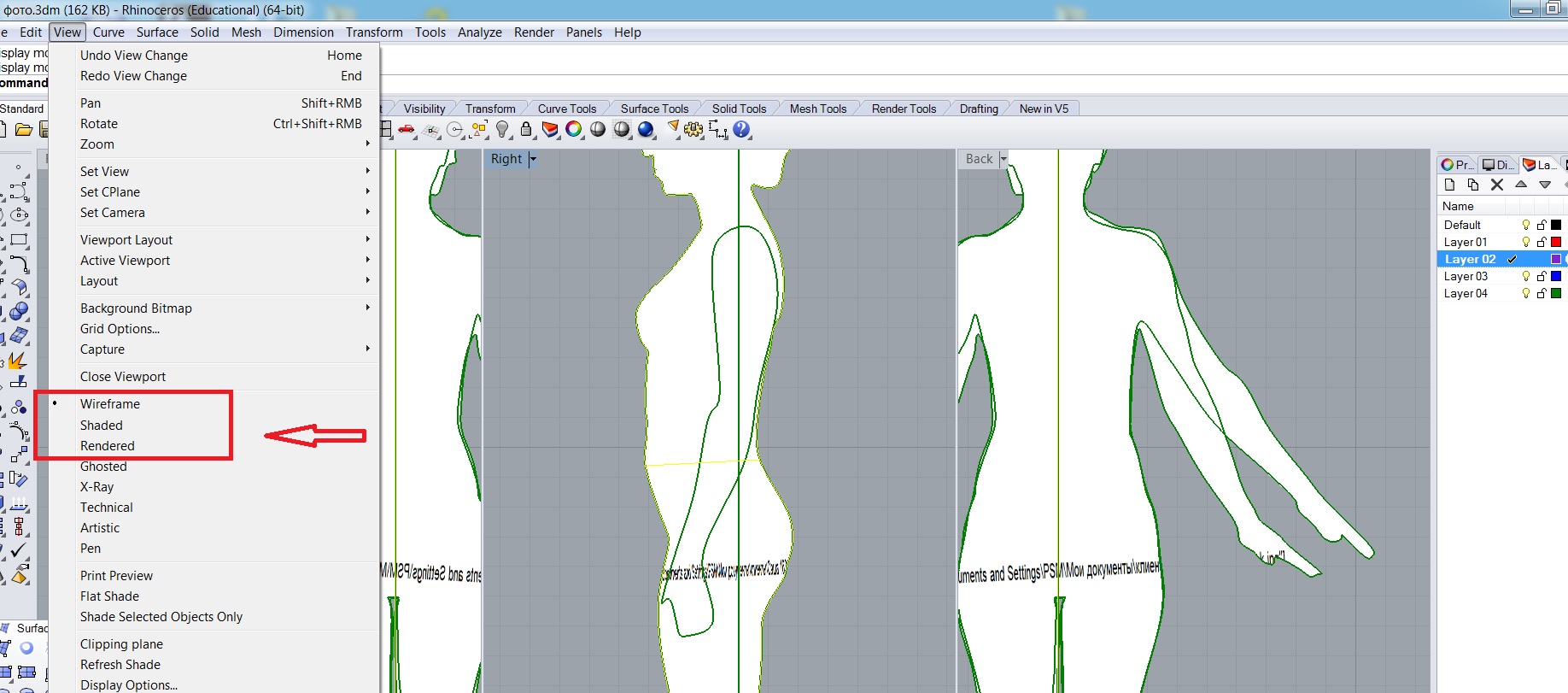Open Options with the gear icon
This screenshot has height=693, width=1568.
(x=693, y=130)
